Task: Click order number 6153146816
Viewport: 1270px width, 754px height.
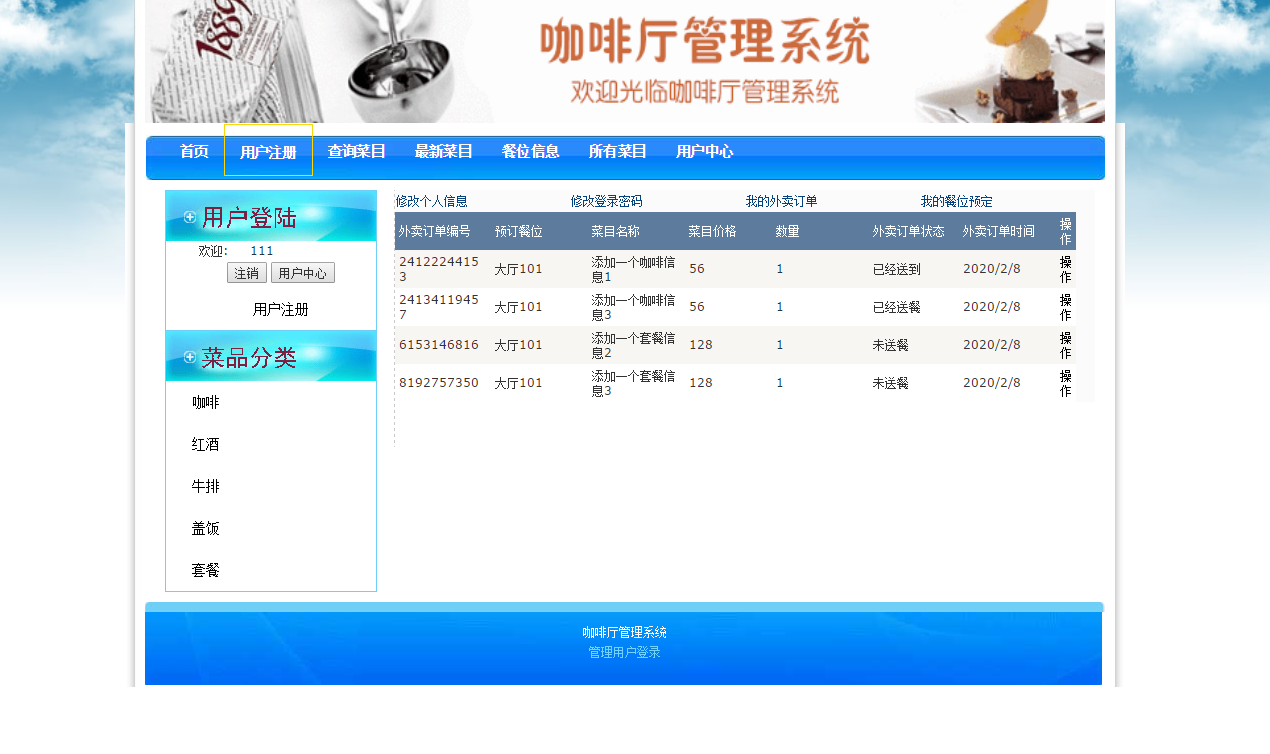Action: pos(439,345)
